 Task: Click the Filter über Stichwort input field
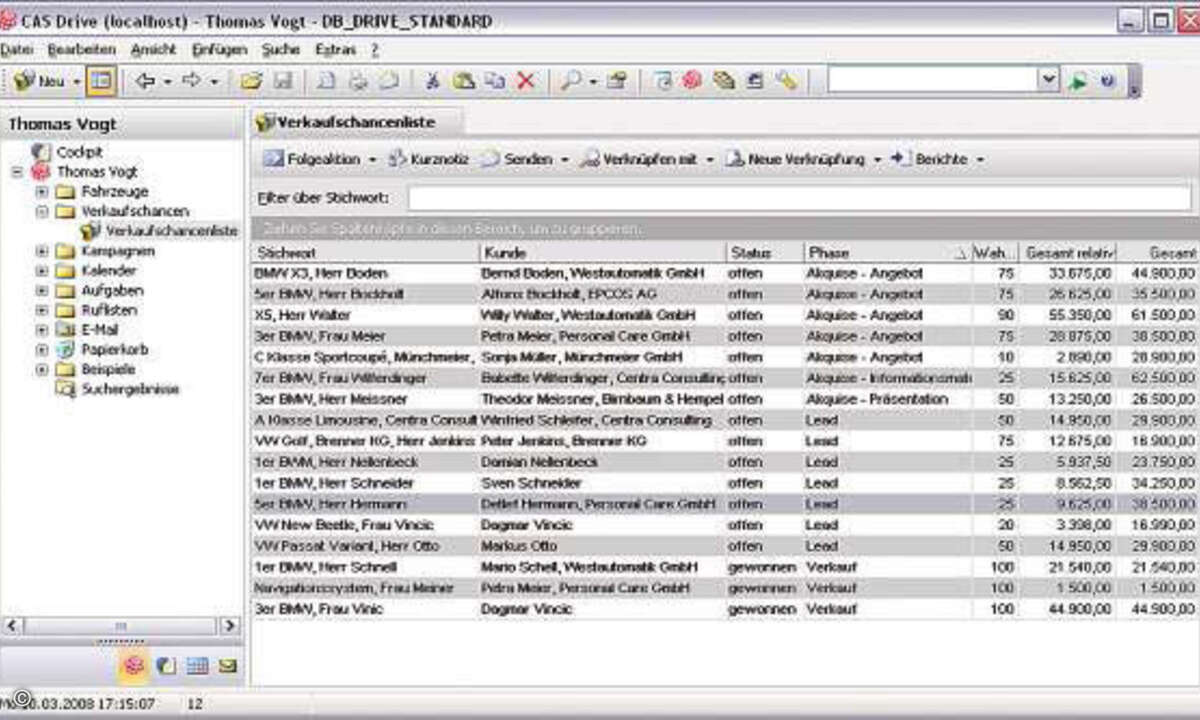click(x=799, y=198)
